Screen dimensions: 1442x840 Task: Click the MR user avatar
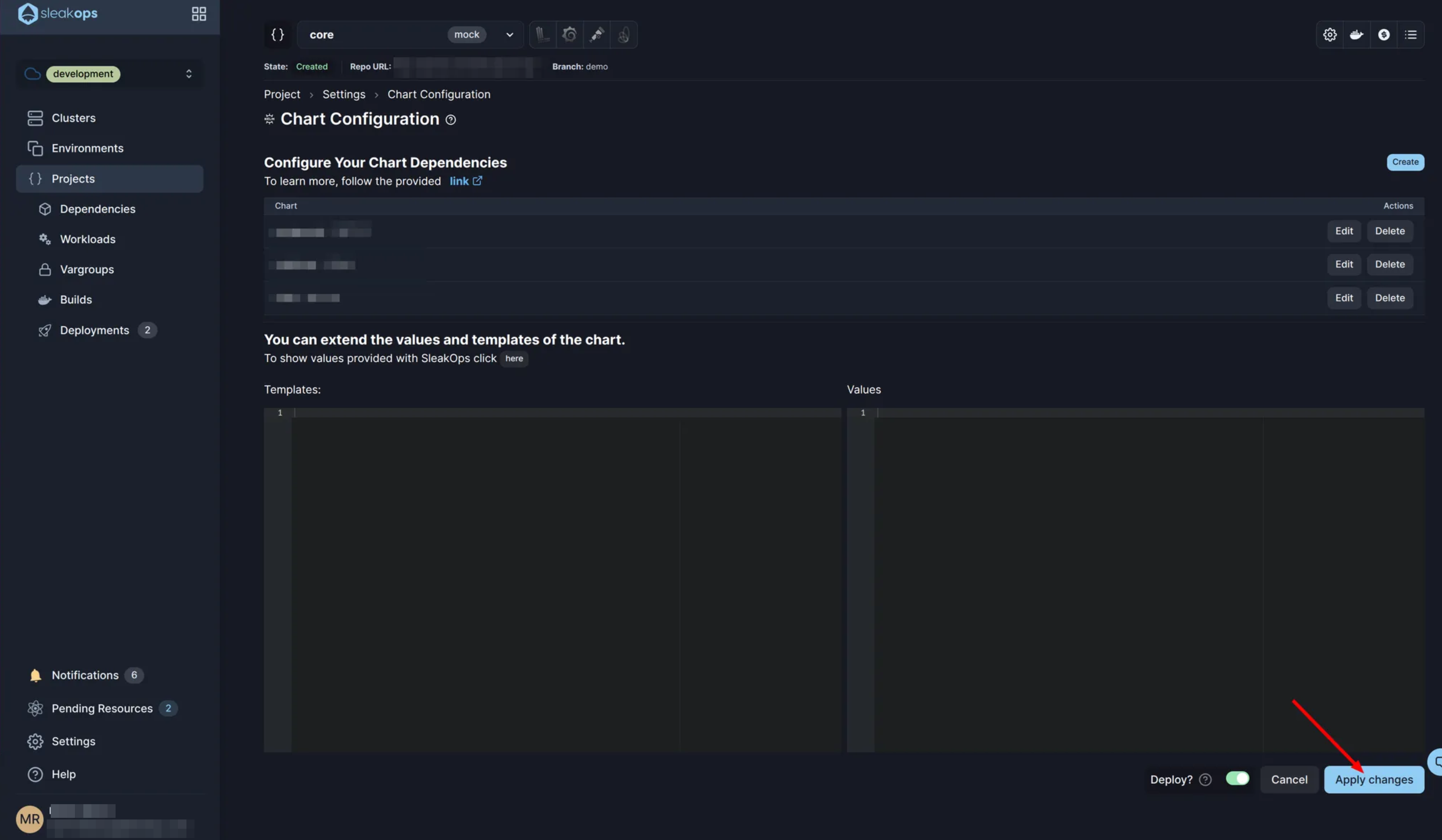30,819
